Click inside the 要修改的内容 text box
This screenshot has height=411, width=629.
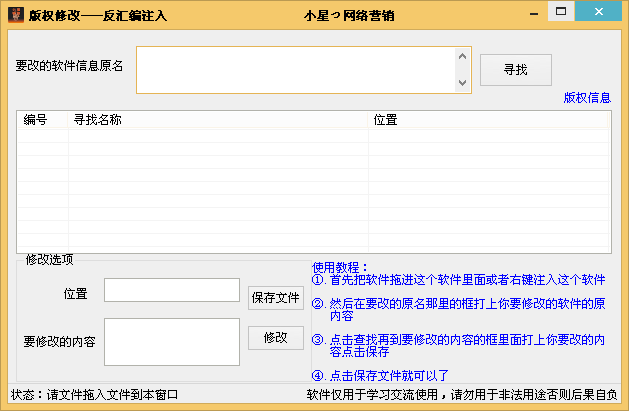pos(171,342)
